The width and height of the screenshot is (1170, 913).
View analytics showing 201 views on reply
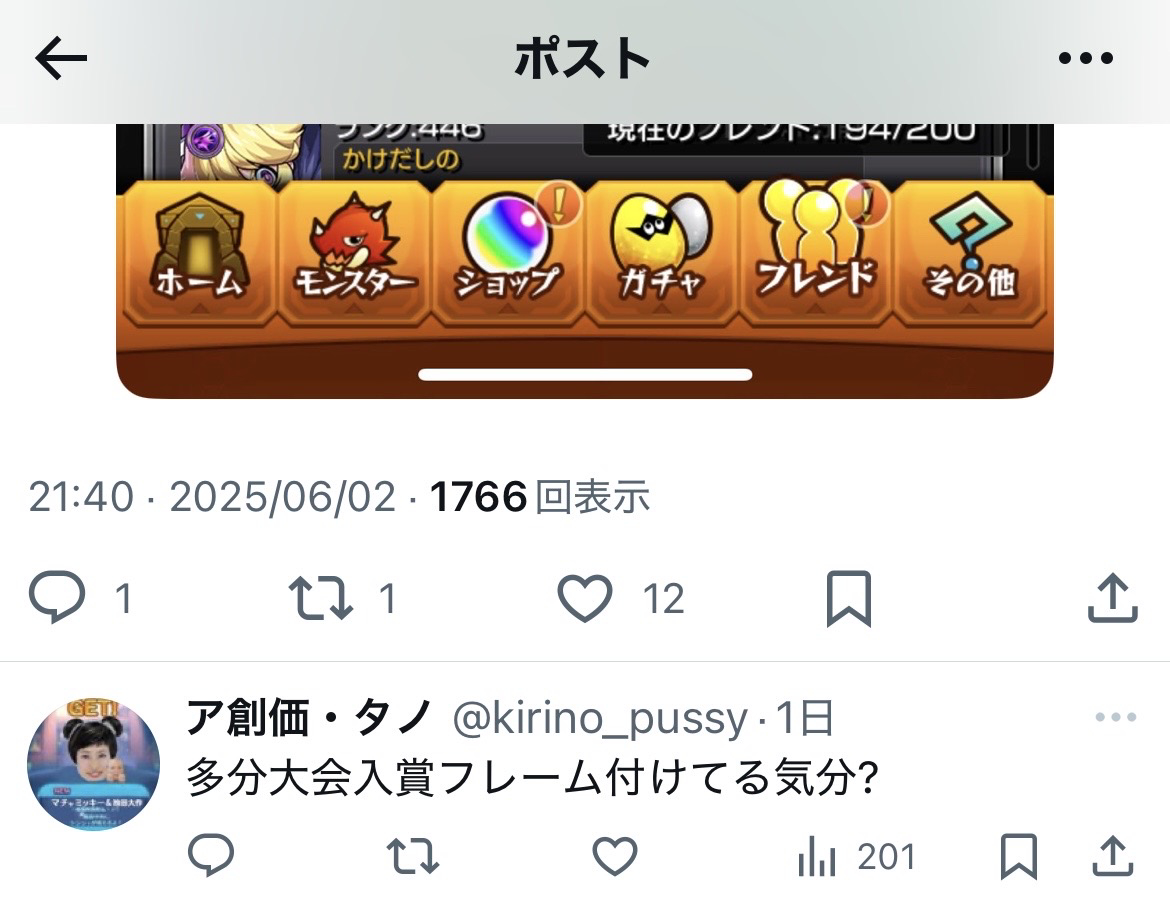click(856, 856)
